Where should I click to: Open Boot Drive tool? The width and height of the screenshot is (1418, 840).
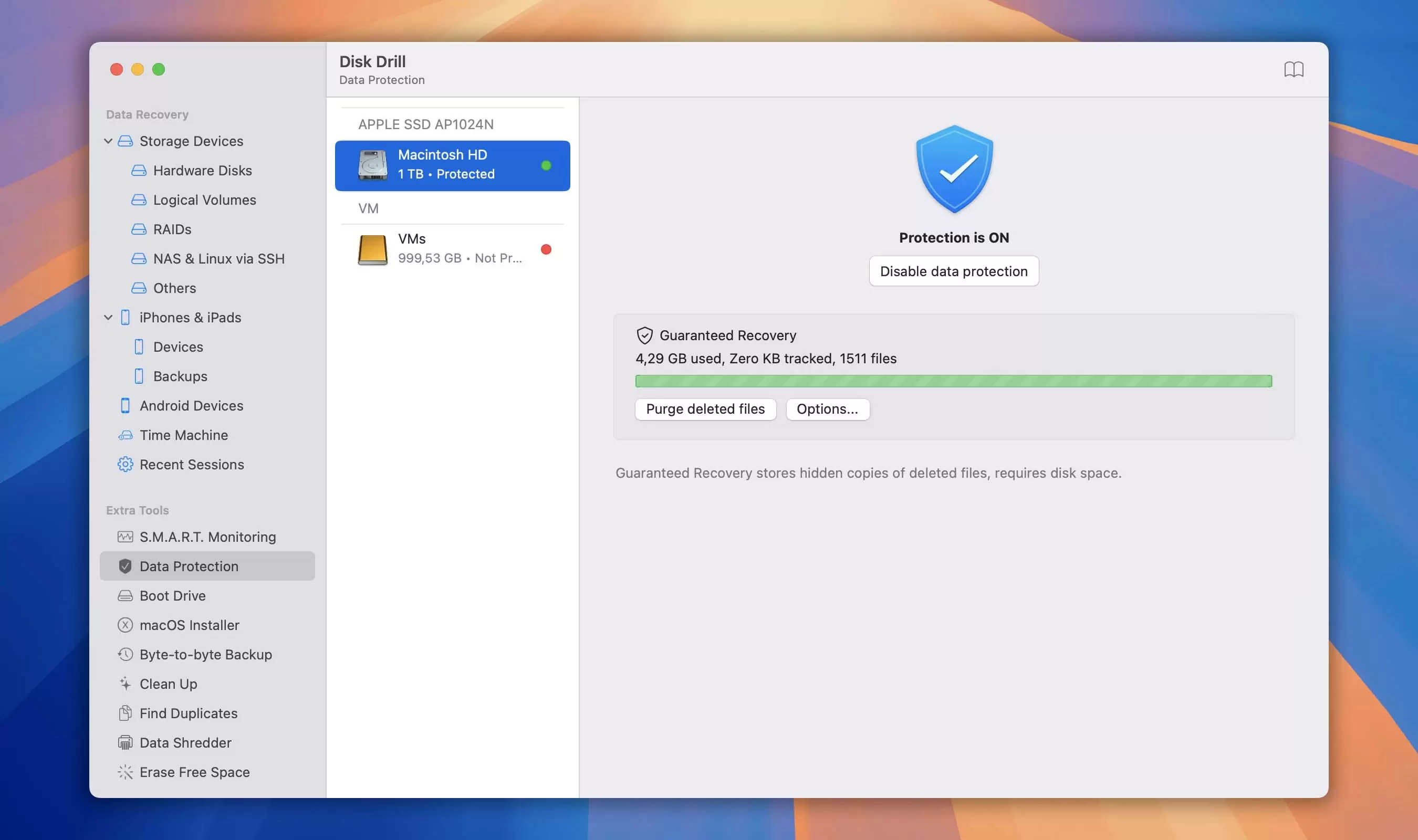point(173,596)
